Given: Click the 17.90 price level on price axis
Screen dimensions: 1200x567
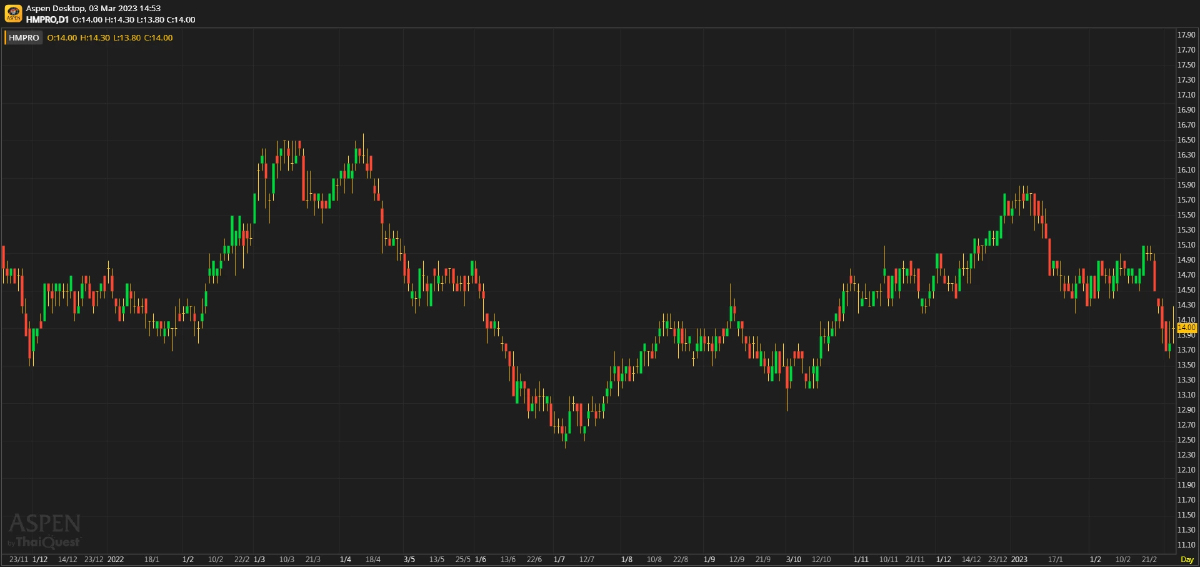Looking at the screenshot, I should [x=1186, y=35].
